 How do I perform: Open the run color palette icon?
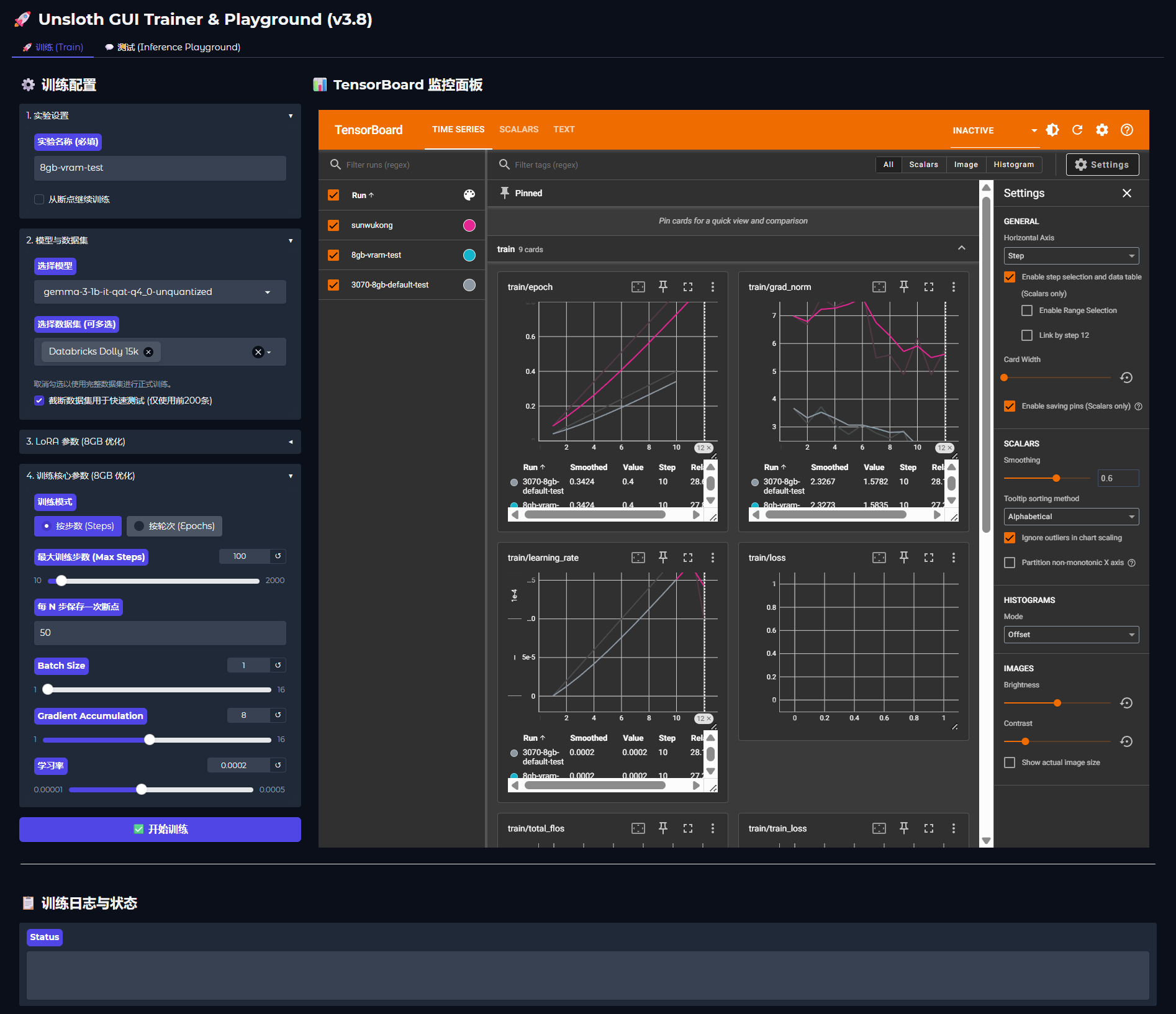[469, 195]
